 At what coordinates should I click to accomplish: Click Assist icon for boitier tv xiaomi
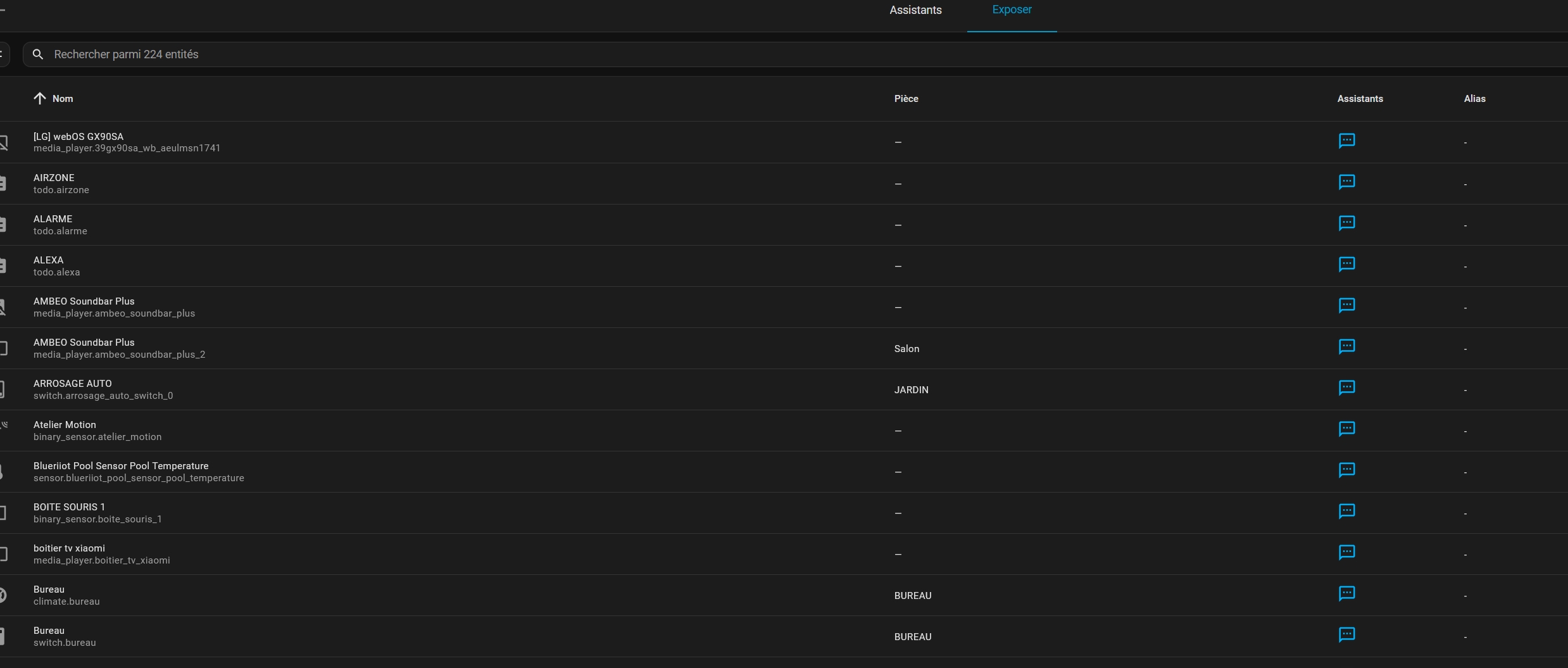point(1346,552)
